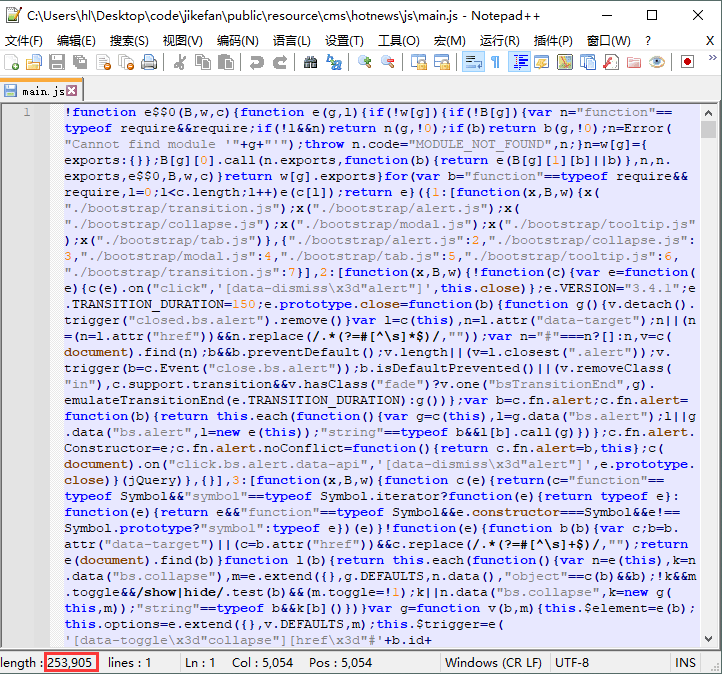Toggle word wrap in the toolbar

click(x=473, y=62)
